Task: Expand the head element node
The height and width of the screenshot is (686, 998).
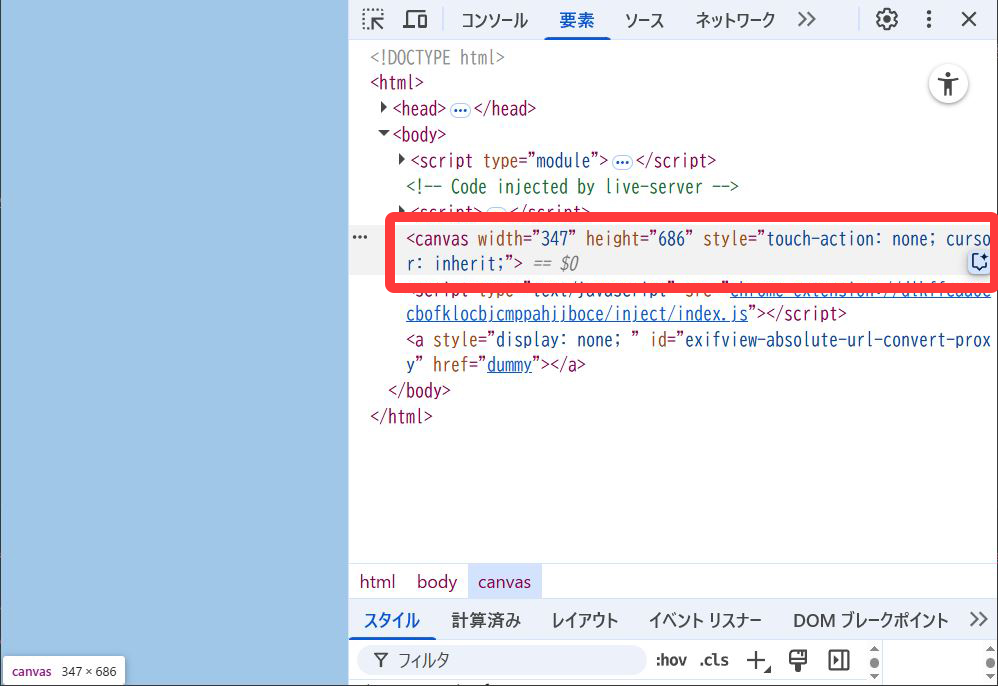Action: [383, 108]
